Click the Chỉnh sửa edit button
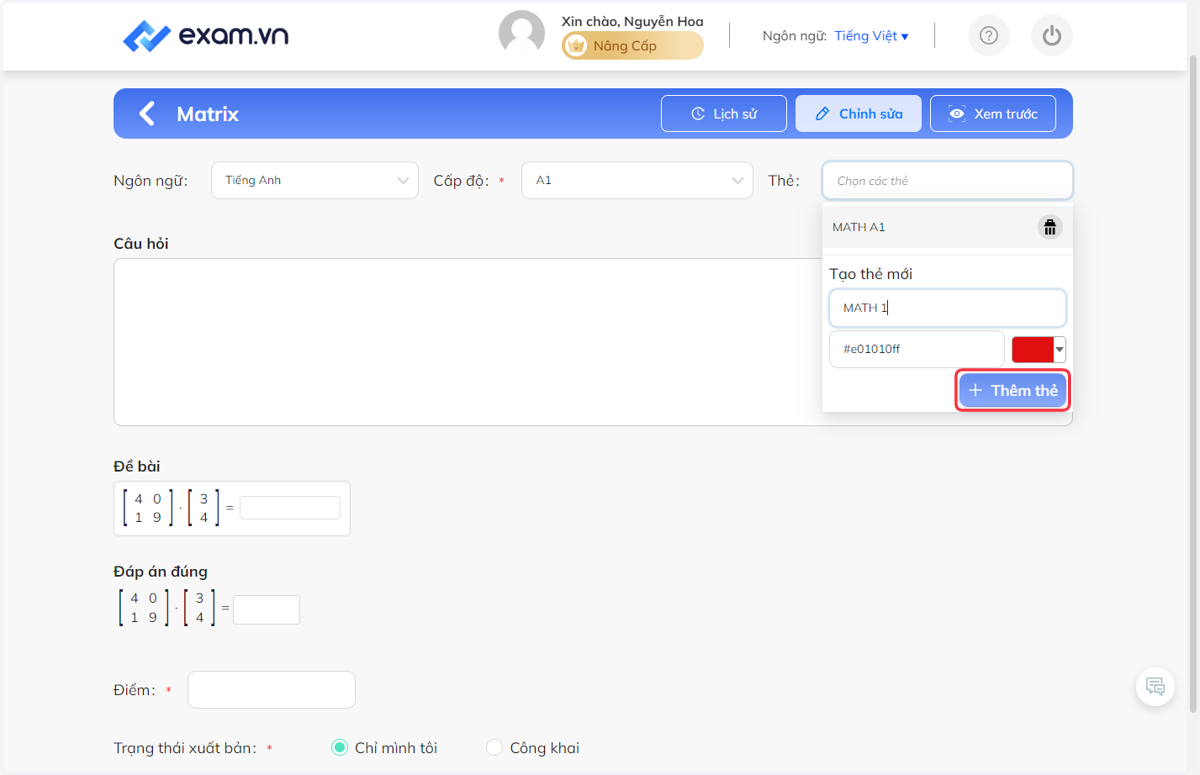Viewport: 1200px width, 775px height. (859, 114)
